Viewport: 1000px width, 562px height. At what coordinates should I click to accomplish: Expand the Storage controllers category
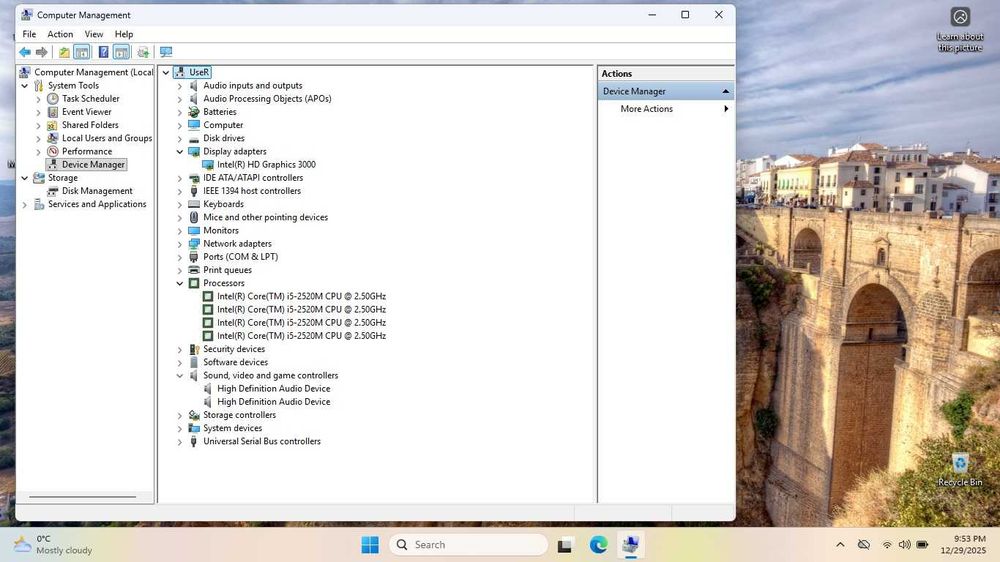click(180, 415)
